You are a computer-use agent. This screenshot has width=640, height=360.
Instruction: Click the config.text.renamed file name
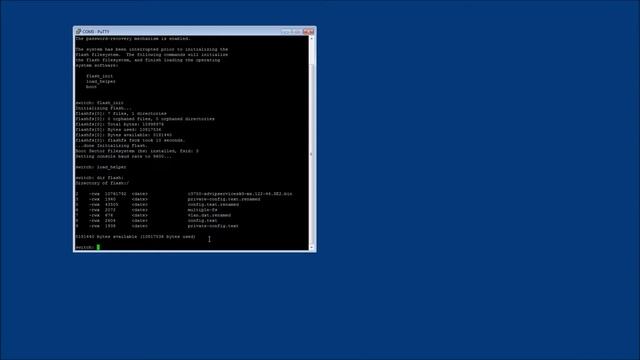(213, 204)
